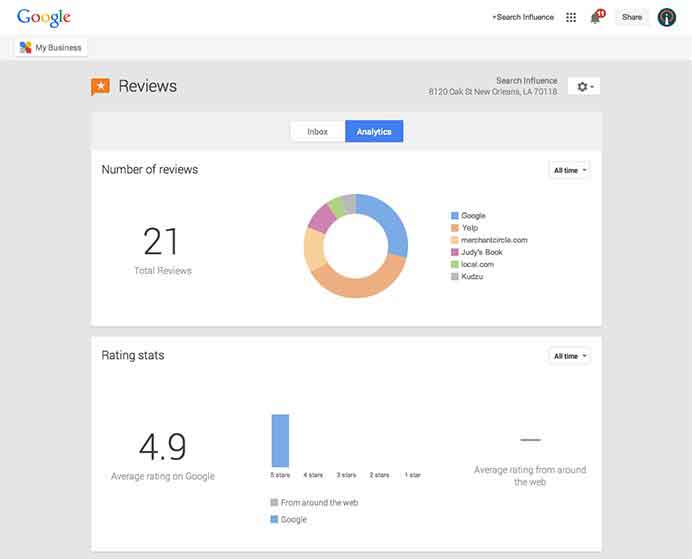692x559 pixels.
Task: Click the Total Reviews label
Action: point(163,270)
